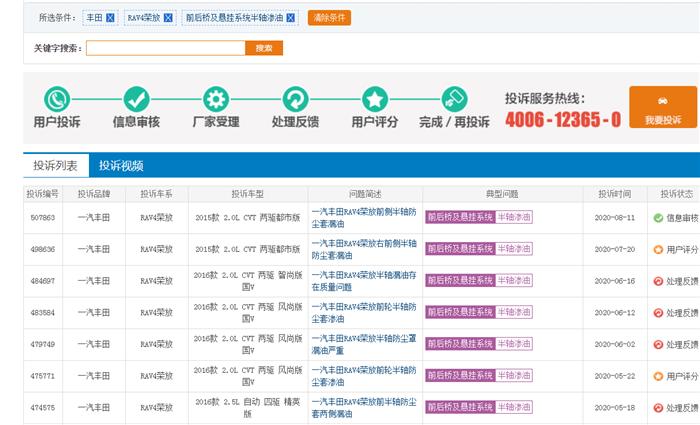Click date 2020-08-11
Image resolution: width=700 pixels, height=425 pixels.
615,218
